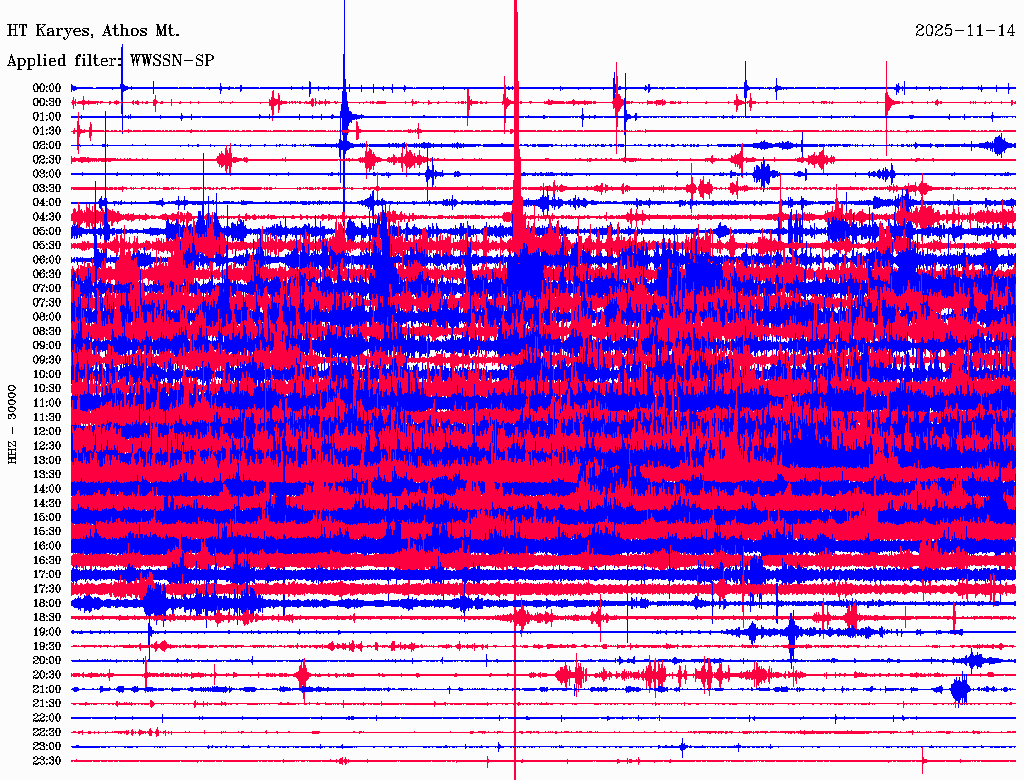Select the '21:00' time label

point(47,690)
